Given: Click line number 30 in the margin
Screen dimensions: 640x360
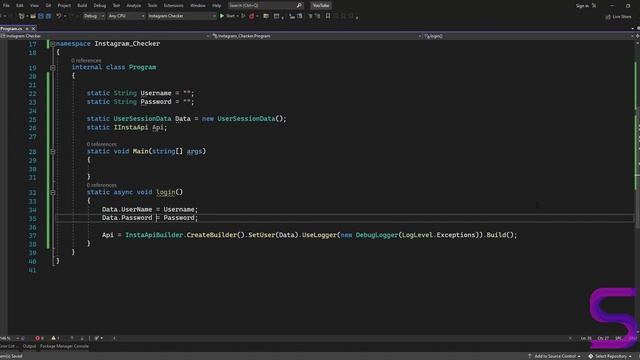Looking at the screenshot, I should coord(32,169).
